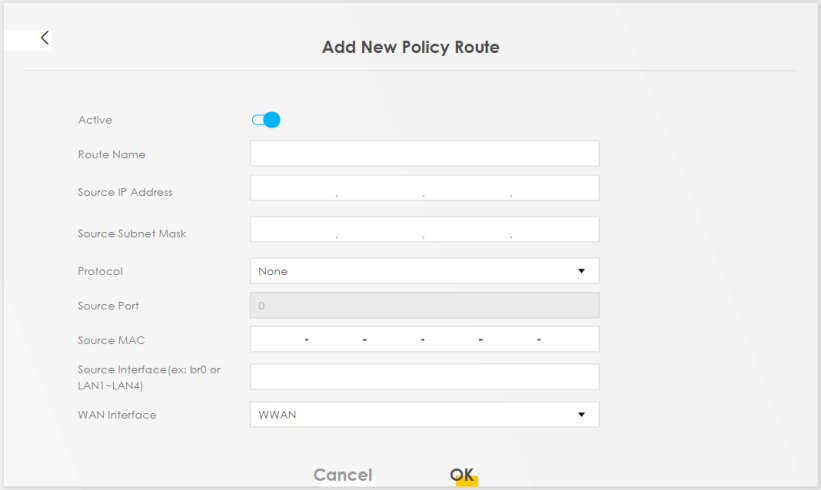
Task: Select the second Source Subnet Mask octet
Action: pos(380,230)
